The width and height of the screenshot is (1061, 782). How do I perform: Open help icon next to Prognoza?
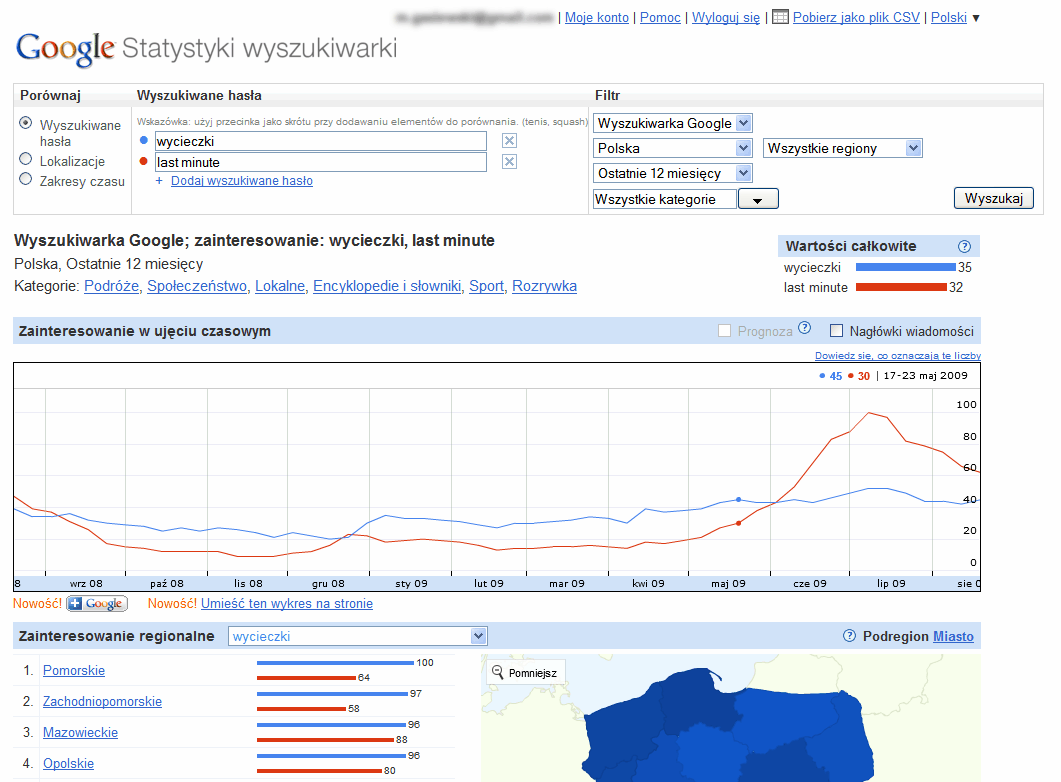804,327
